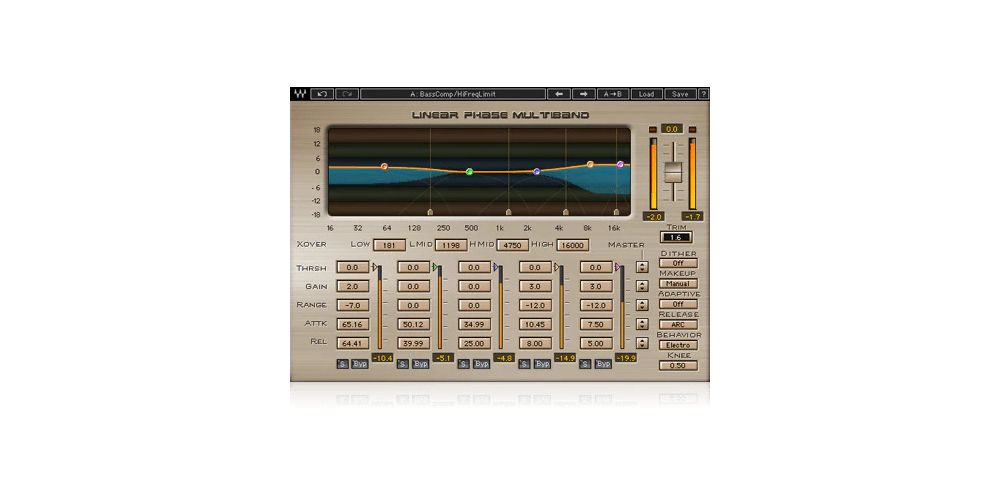Click the LMid crossover field 1198
This screenshot has height=500, width=1000.
(x=451, y=245)
